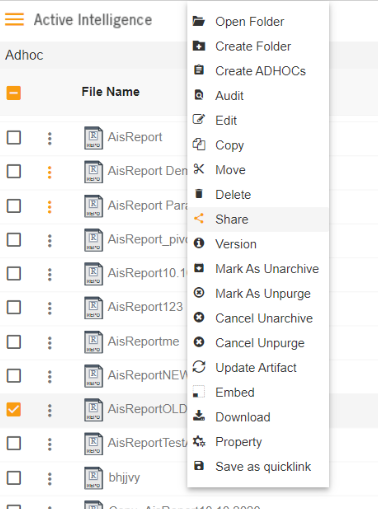Screen dimensions: 378x509
Task: Select Save as quicklink menu entry
Action: (258, 466)
